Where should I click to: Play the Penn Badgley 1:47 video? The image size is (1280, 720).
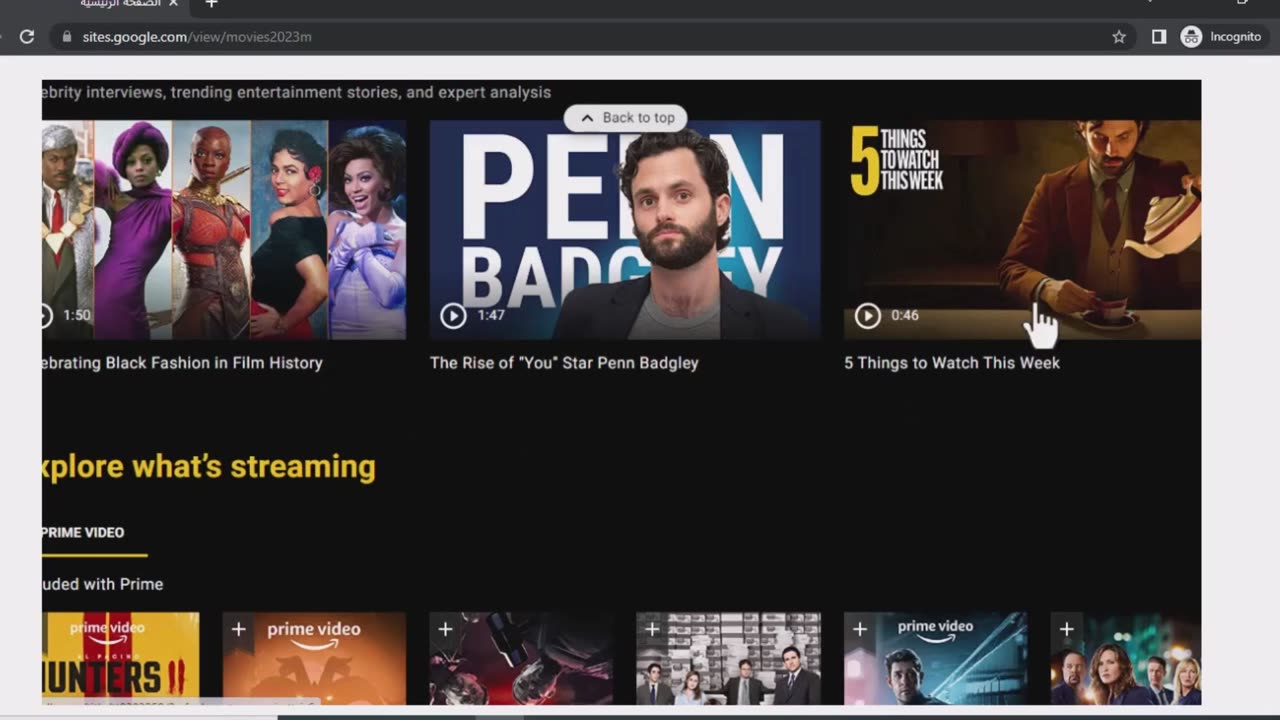[453, 316]
